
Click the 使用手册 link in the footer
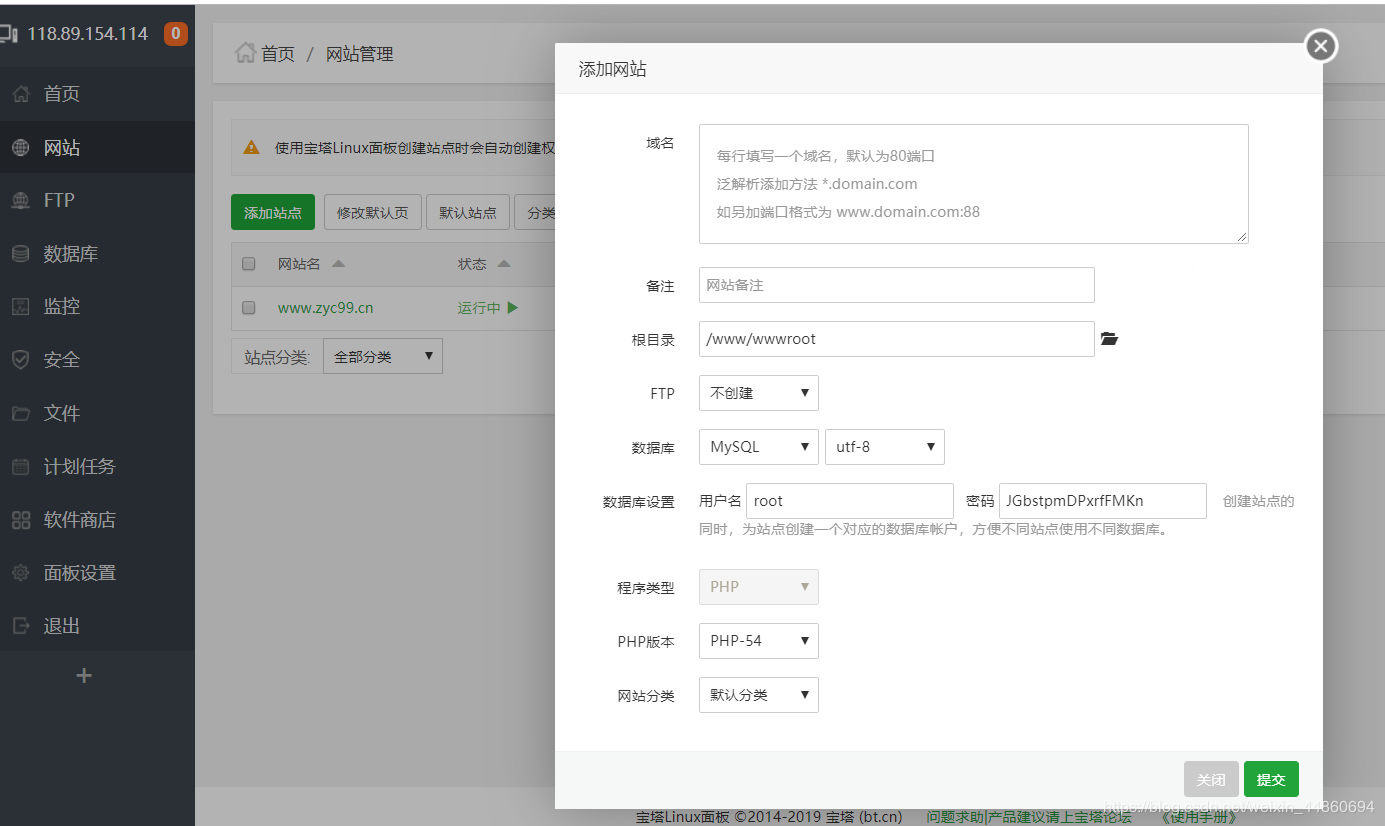pyautogui.click(x=1197, y=817)
